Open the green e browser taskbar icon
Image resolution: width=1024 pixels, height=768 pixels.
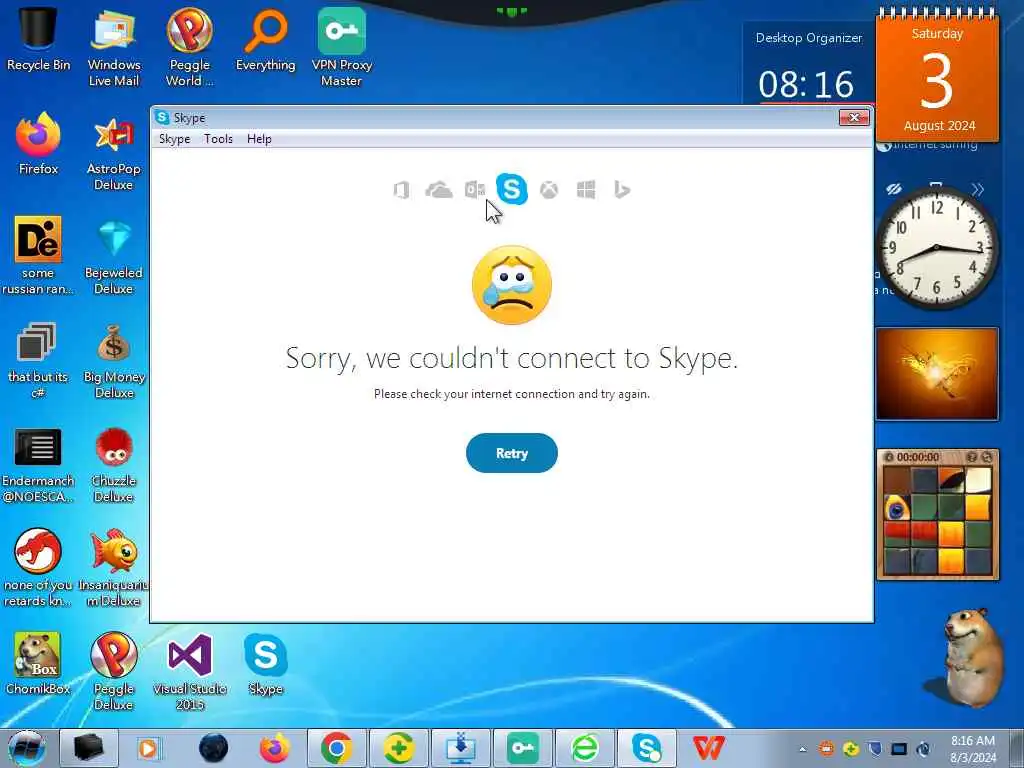point(584,748)
